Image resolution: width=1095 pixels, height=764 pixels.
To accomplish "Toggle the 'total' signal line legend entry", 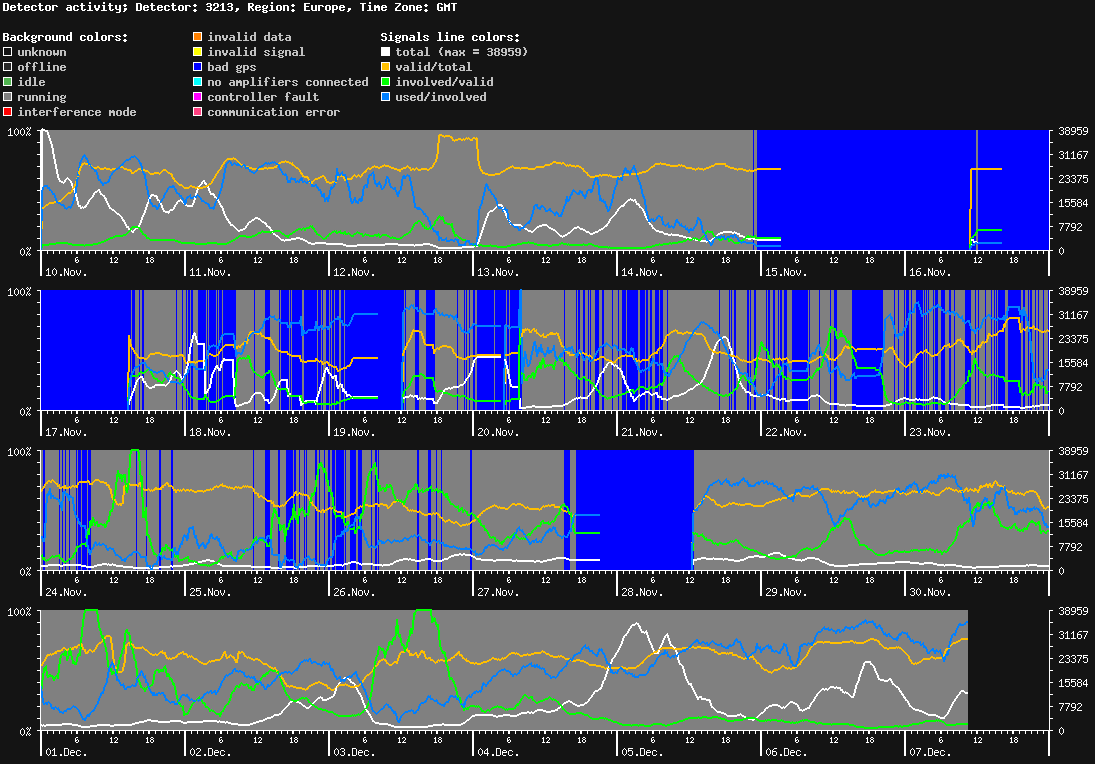I will pyautogui.click(x=385, y=52).
